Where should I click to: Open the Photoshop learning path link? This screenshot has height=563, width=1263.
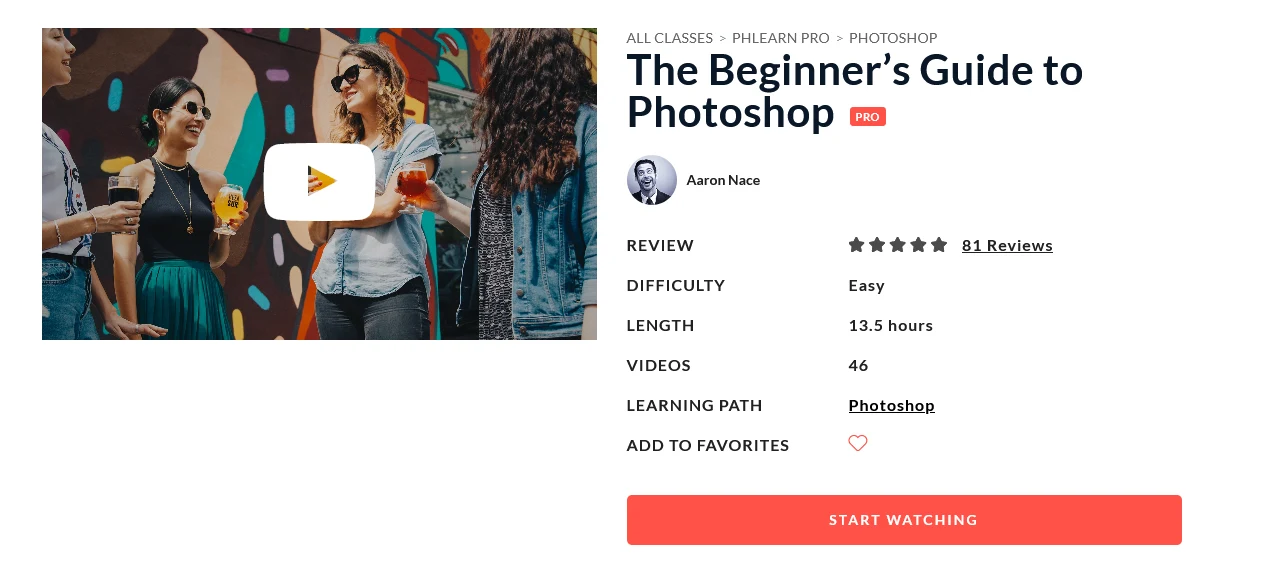tap(892, 405)
